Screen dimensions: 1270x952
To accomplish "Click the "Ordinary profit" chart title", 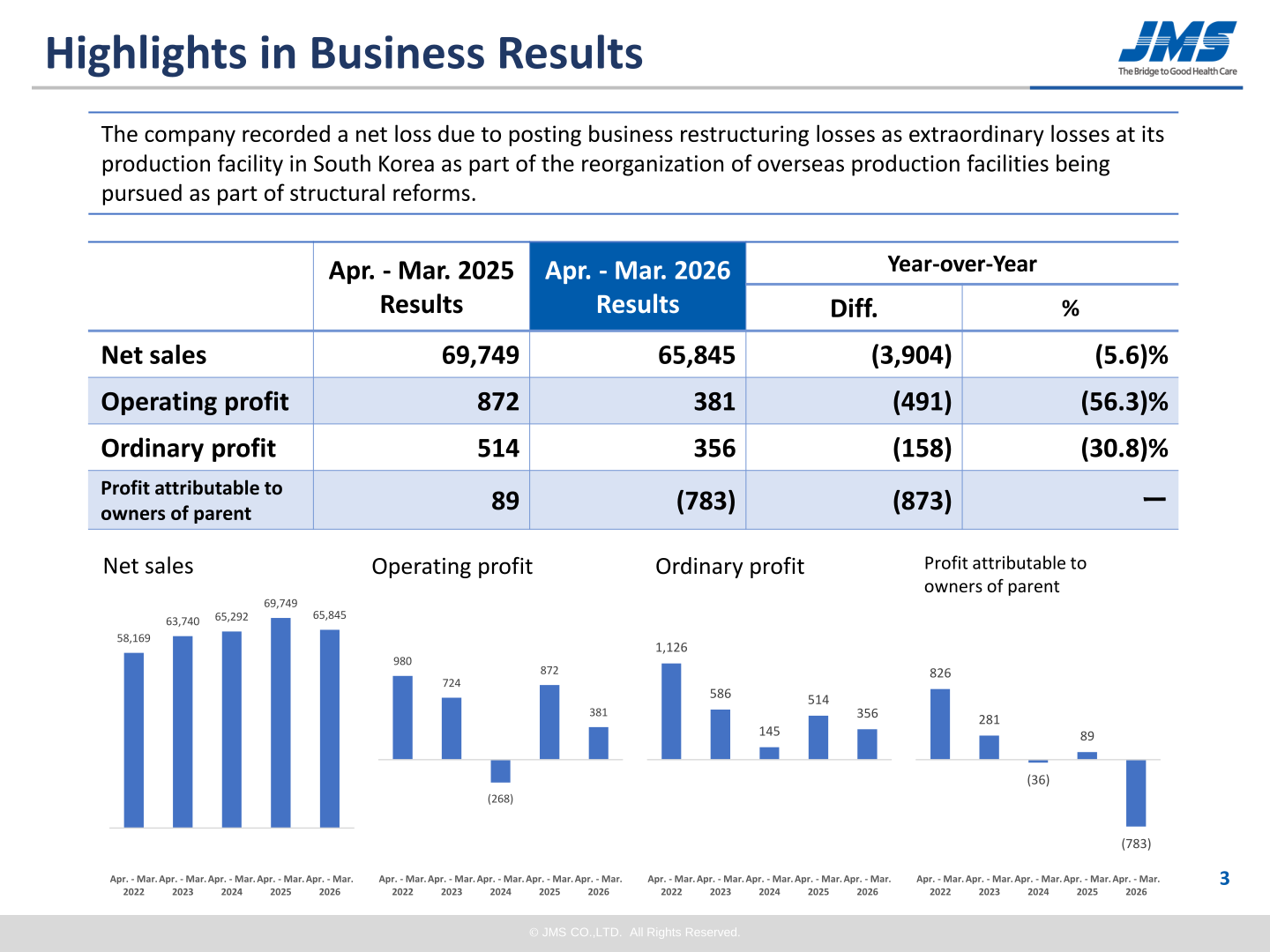I will pyautogui.click(x=730, y=566).
